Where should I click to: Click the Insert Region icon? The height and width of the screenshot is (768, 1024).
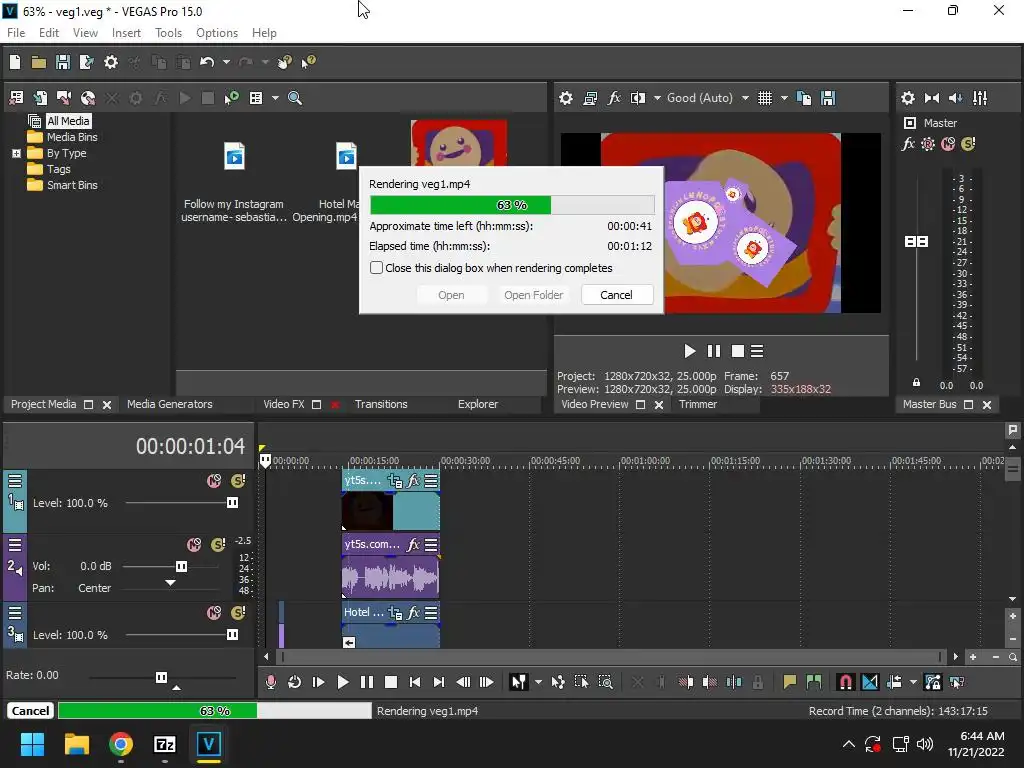(814, 682)
